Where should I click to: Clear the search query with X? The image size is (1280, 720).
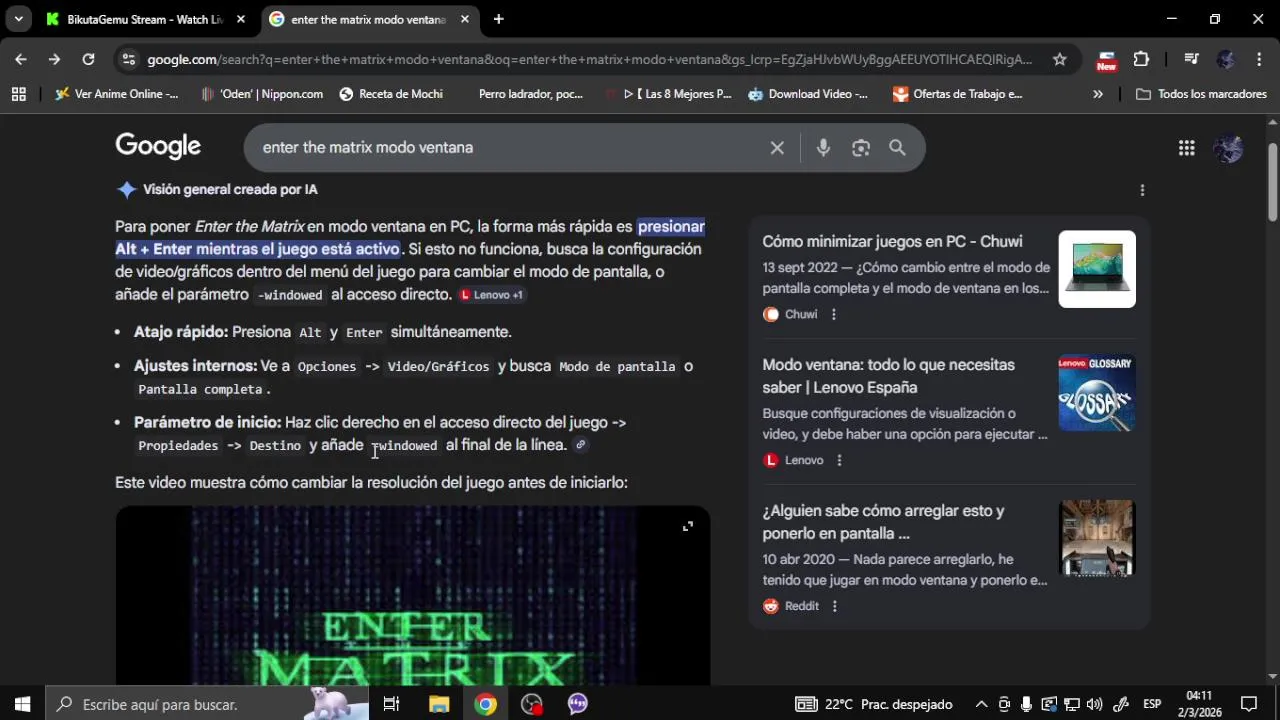777,148
